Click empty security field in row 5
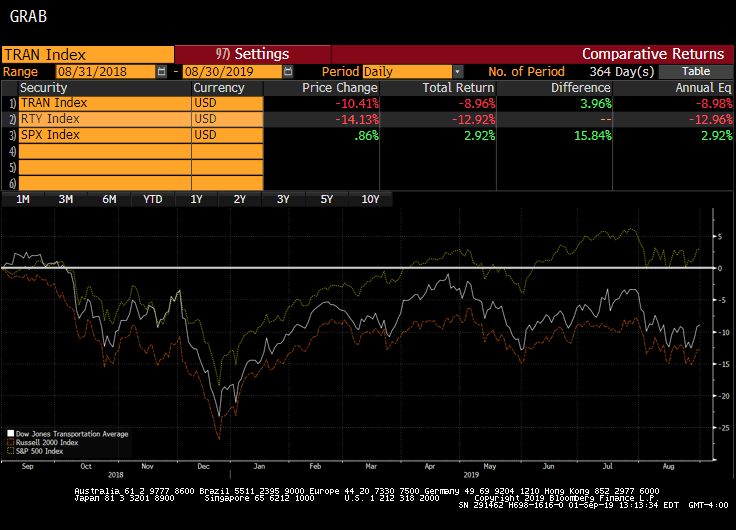 (x=105, y=167)
